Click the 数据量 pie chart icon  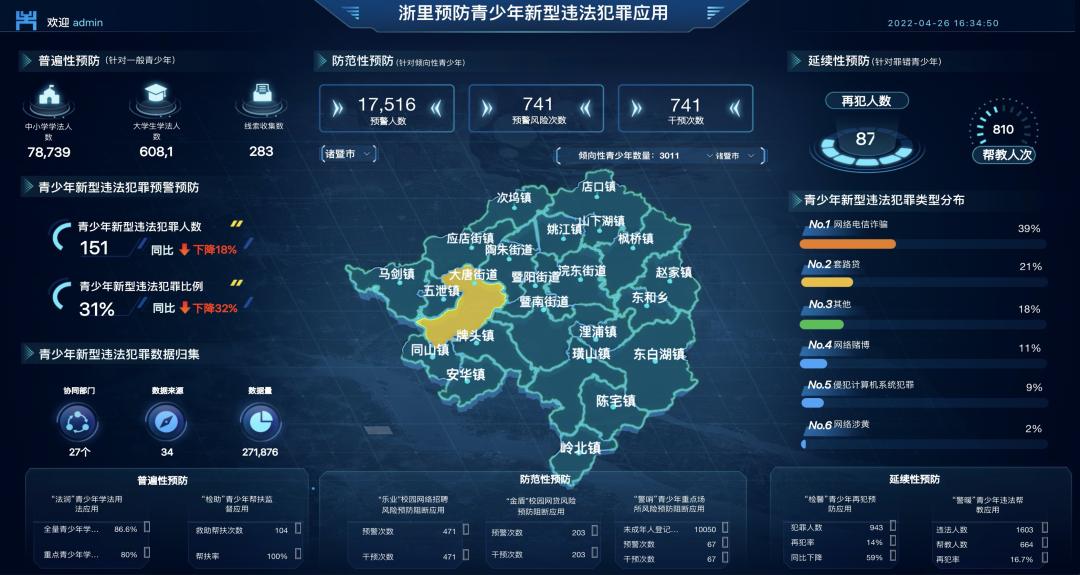260,421
